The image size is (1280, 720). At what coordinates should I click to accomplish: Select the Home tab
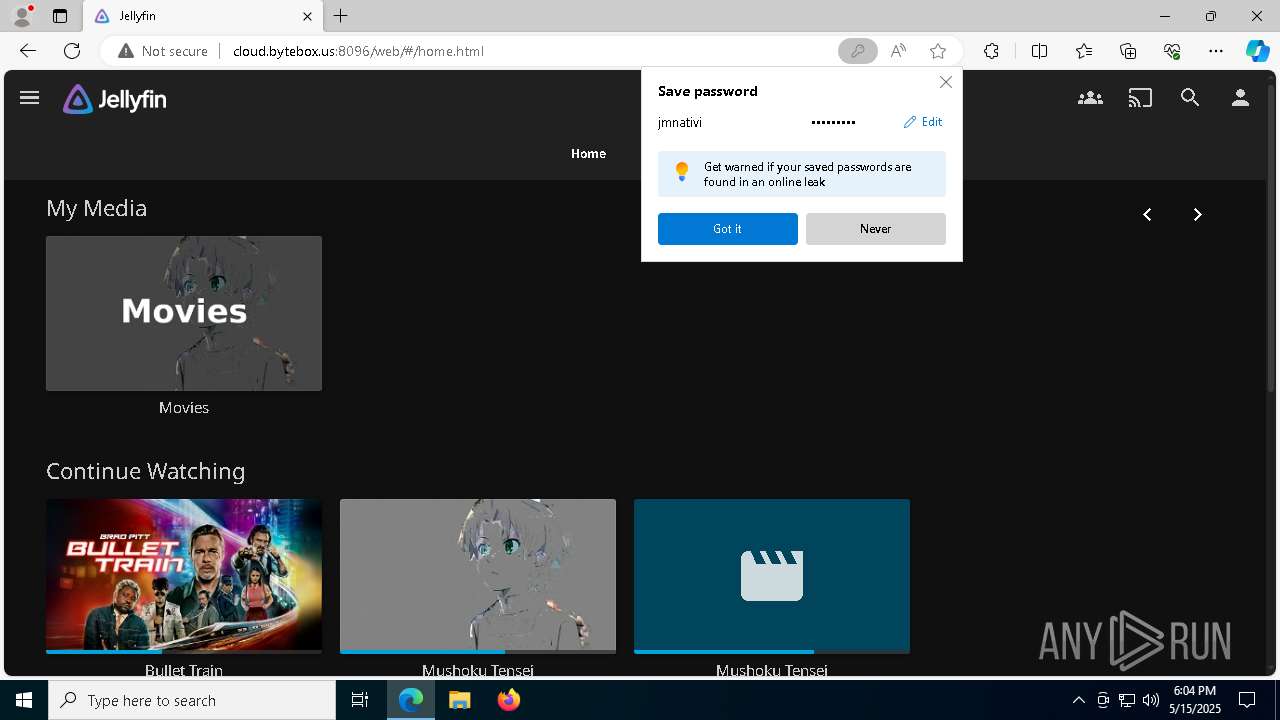(x=588, y=153)
